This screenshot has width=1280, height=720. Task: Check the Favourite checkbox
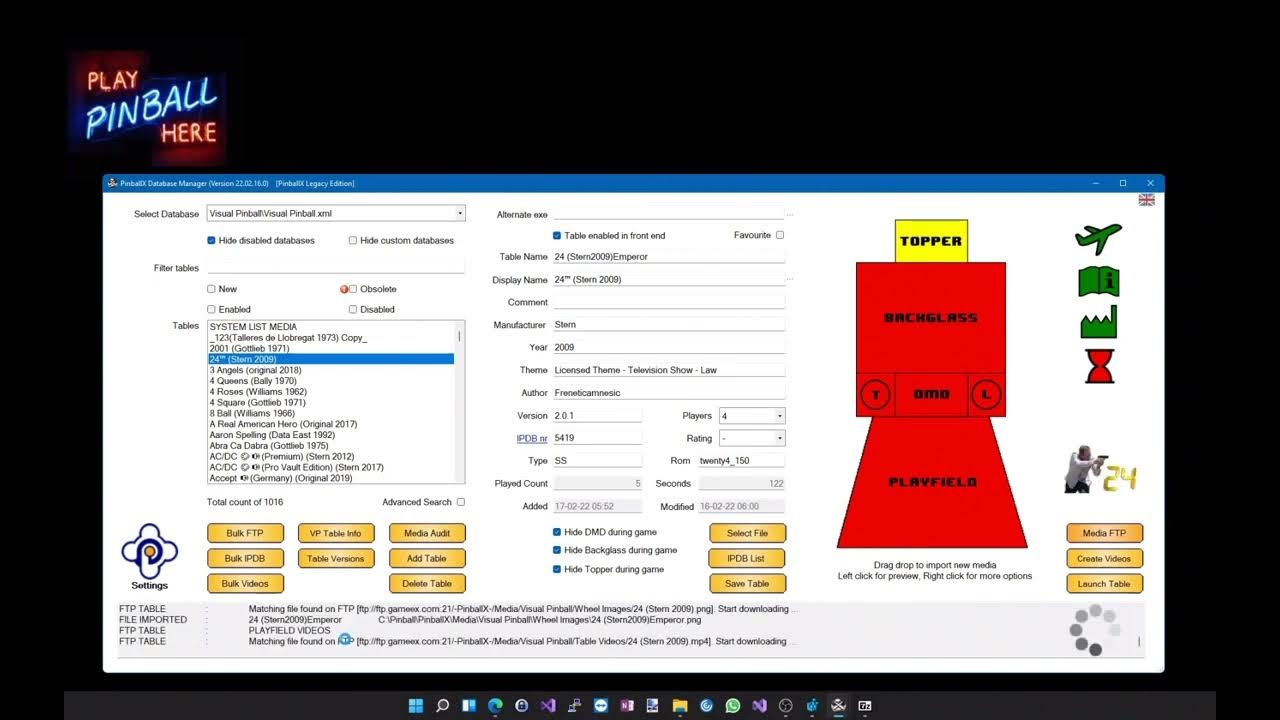pos(780,235)
